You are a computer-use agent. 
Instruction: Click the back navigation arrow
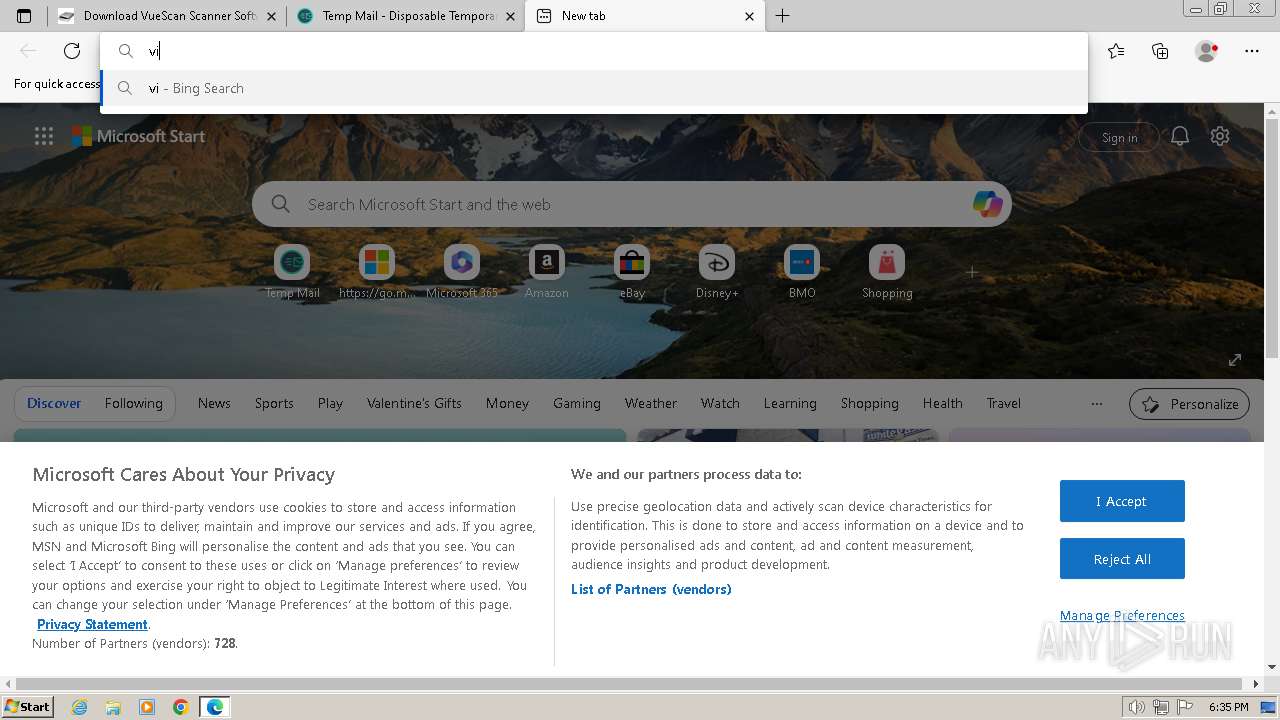click(28, 51)
